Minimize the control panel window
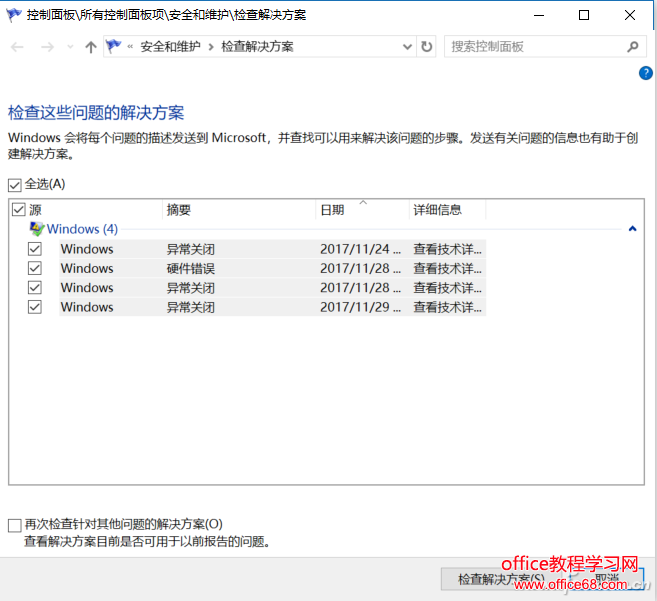The width and height of the screenshot is (657, 601). point(539,16)
